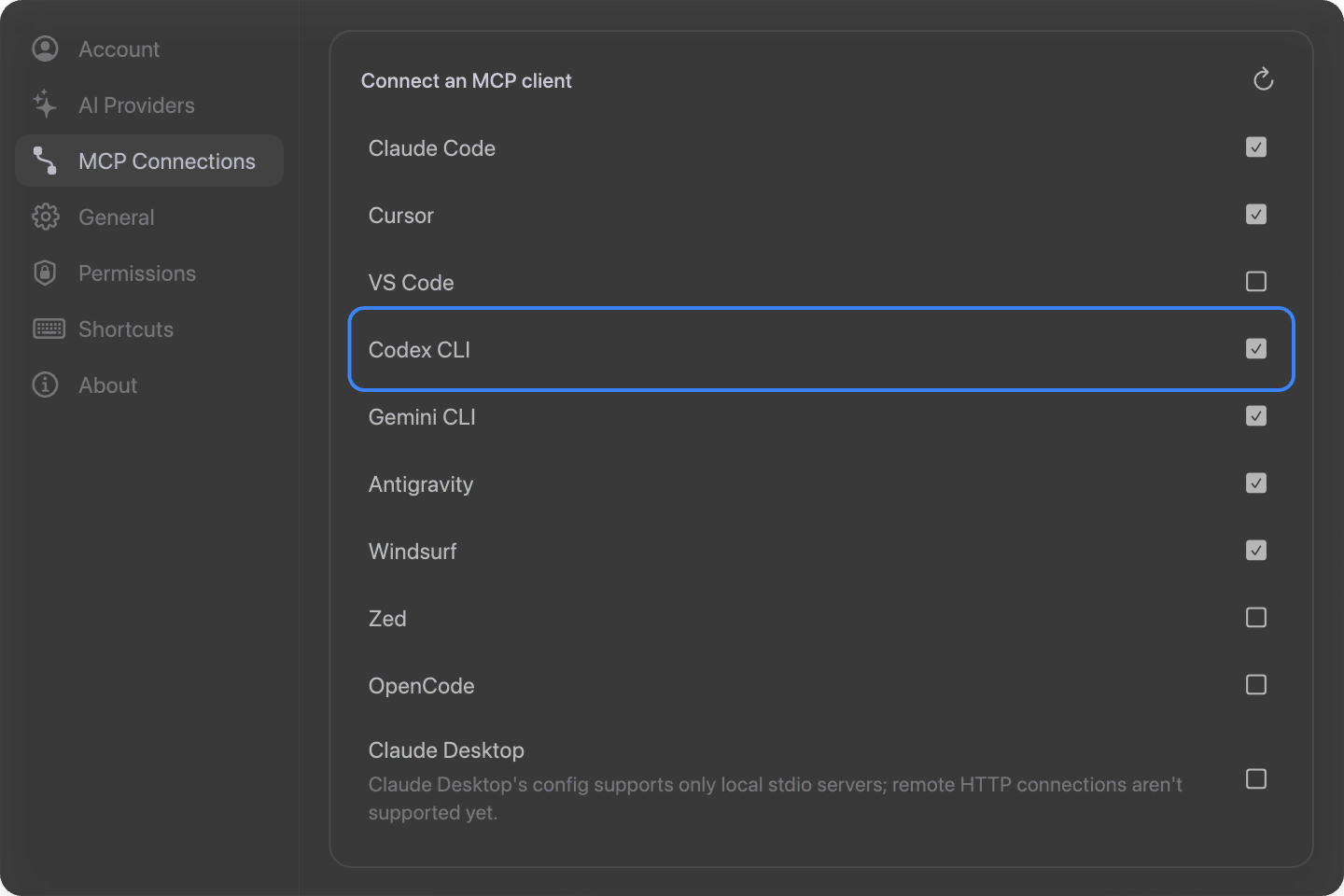Click the Claude Code label
The image size is (1344, 896).
click(x=431, y=148)
